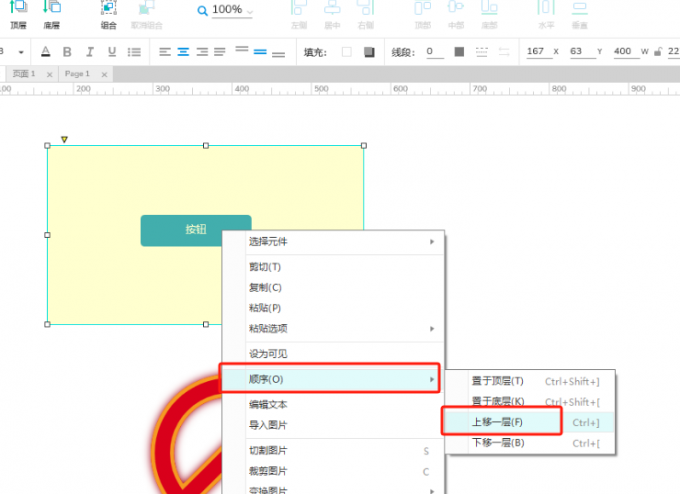This screenshot has width=680, height=494.
Task: Open the font color picker
Action: click(45, 51)
